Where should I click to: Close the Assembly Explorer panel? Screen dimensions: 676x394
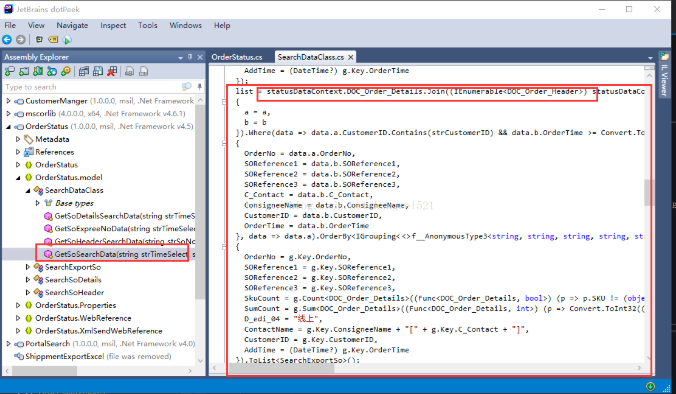click(200, 57)
